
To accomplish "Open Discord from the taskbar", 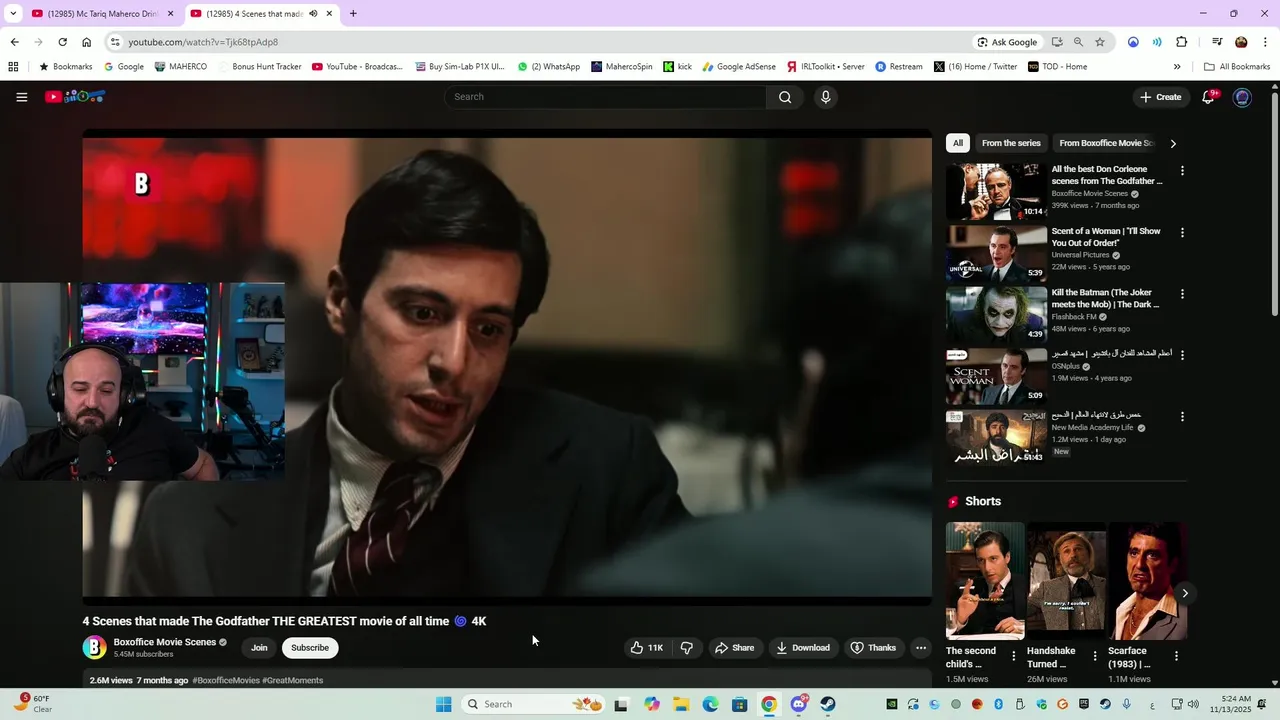I will click(799, 704).
